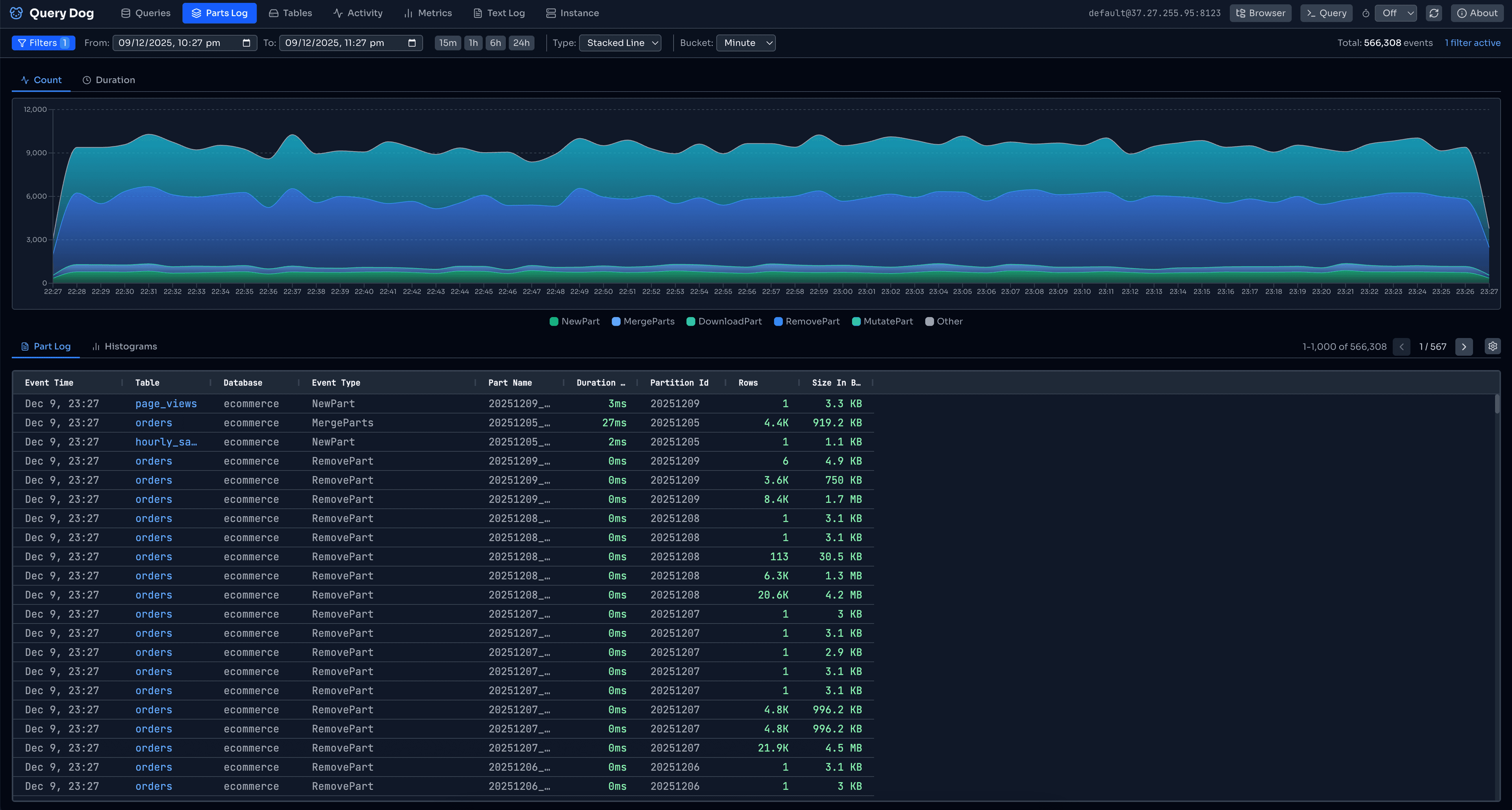Open the Filters panel
This screenshot has width=1512, height=810.
(43, 43)
